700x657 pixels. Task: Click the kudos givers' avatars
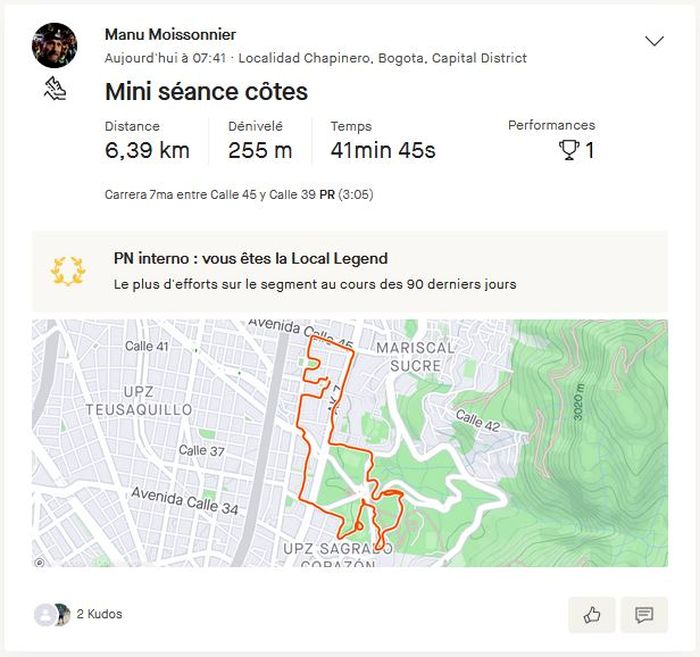coord(52,614)
